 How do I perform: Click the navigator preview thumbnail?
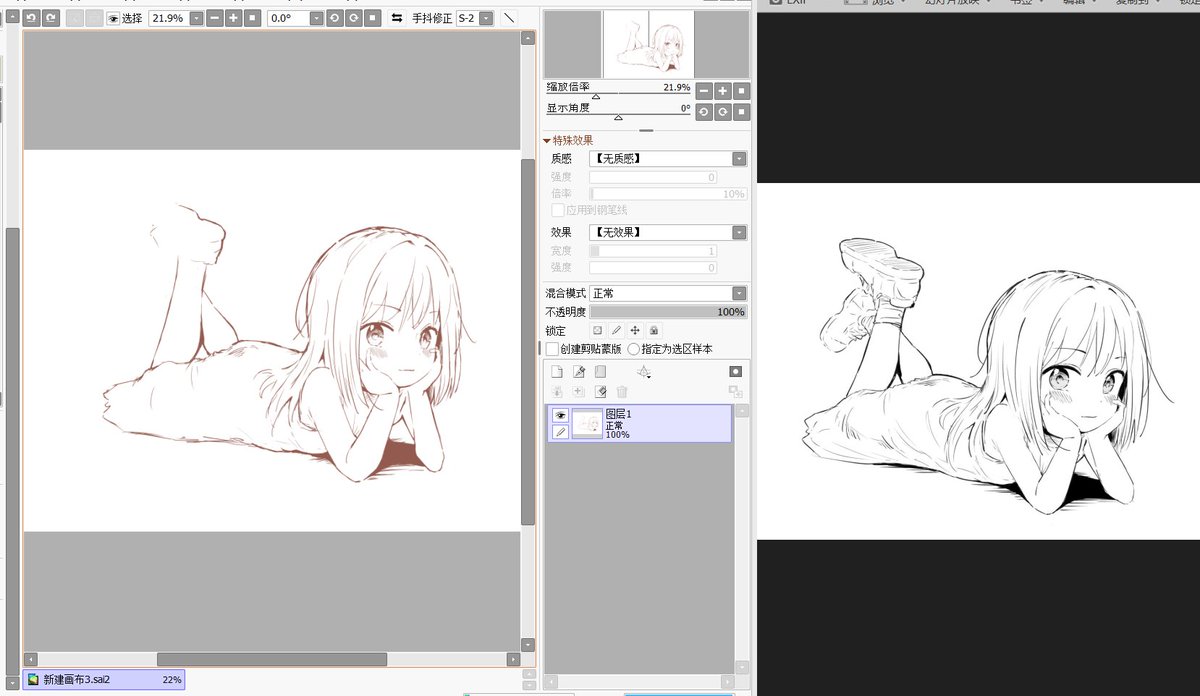coord(649,44)
